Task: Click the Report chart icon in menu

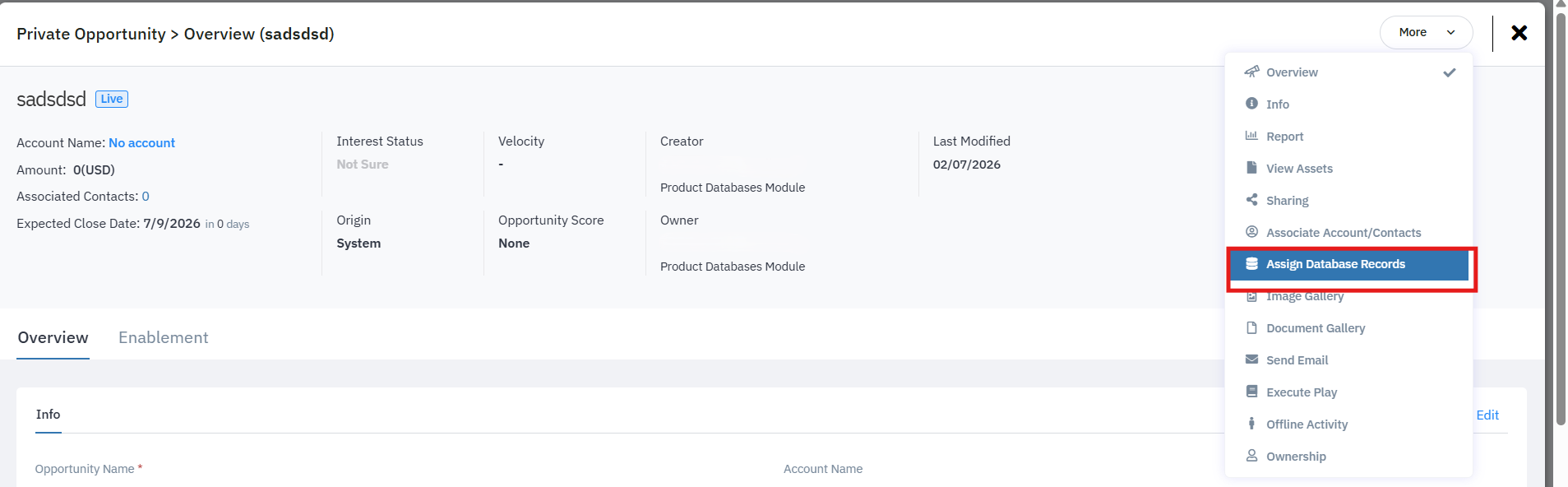Action: click(x=1251, y=136)
